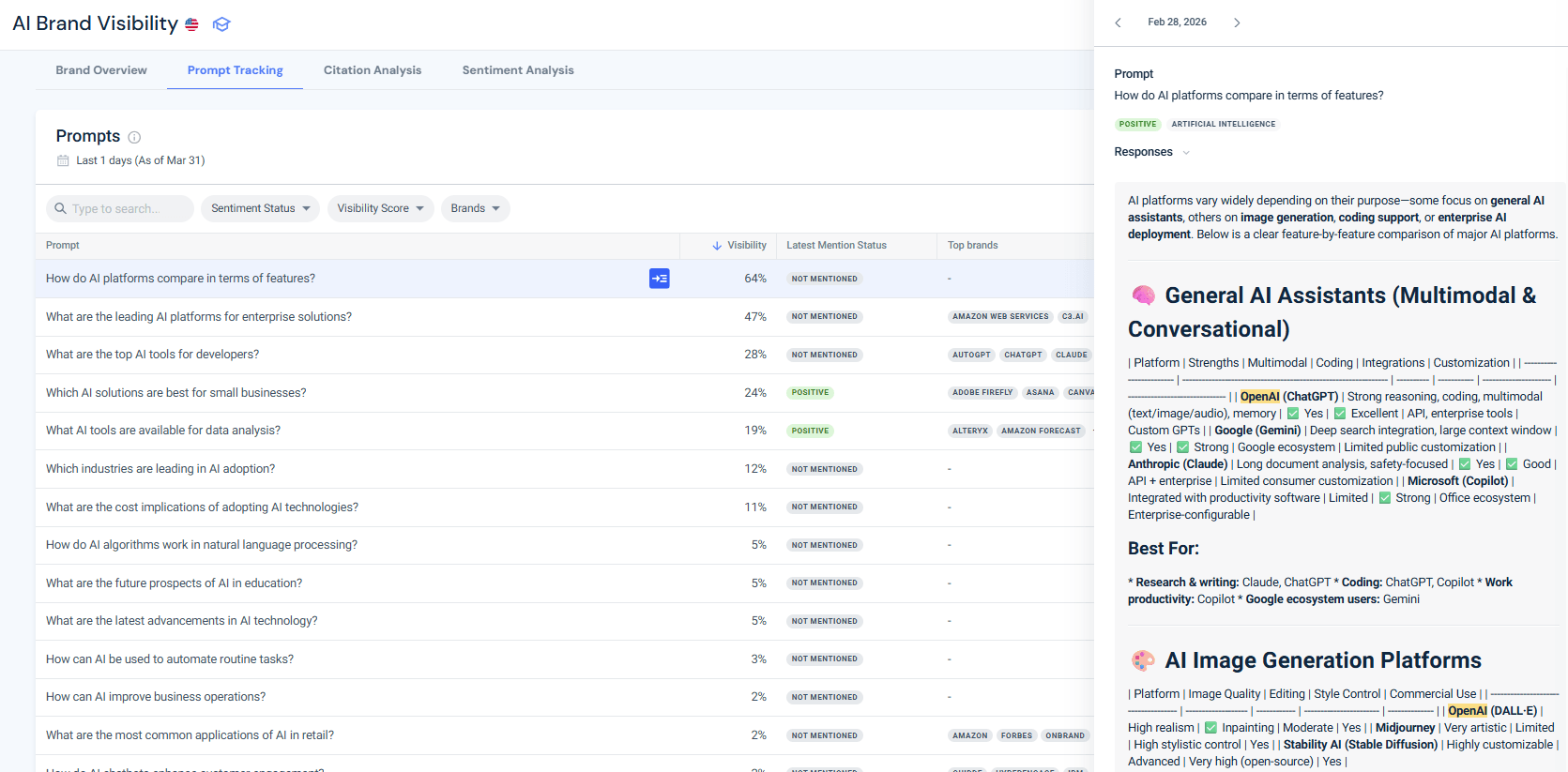Click the Amazon Forecast brand tag
This screenshot has width=1568, height=772.
pyautogui.click(x=1041, y=431)
